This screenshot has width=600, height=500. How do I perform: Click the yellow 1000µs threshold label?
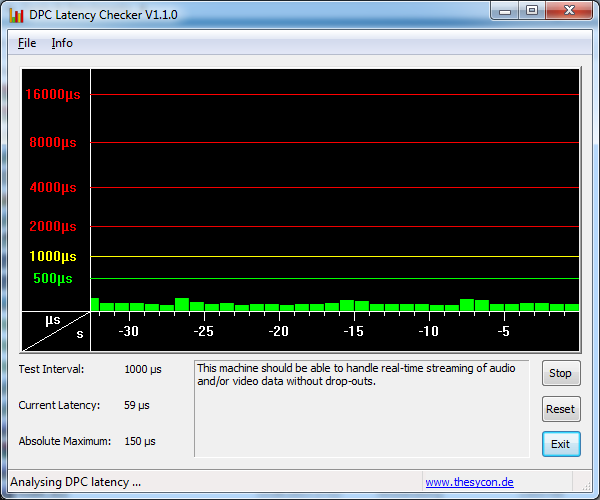(x=52, y=256)
